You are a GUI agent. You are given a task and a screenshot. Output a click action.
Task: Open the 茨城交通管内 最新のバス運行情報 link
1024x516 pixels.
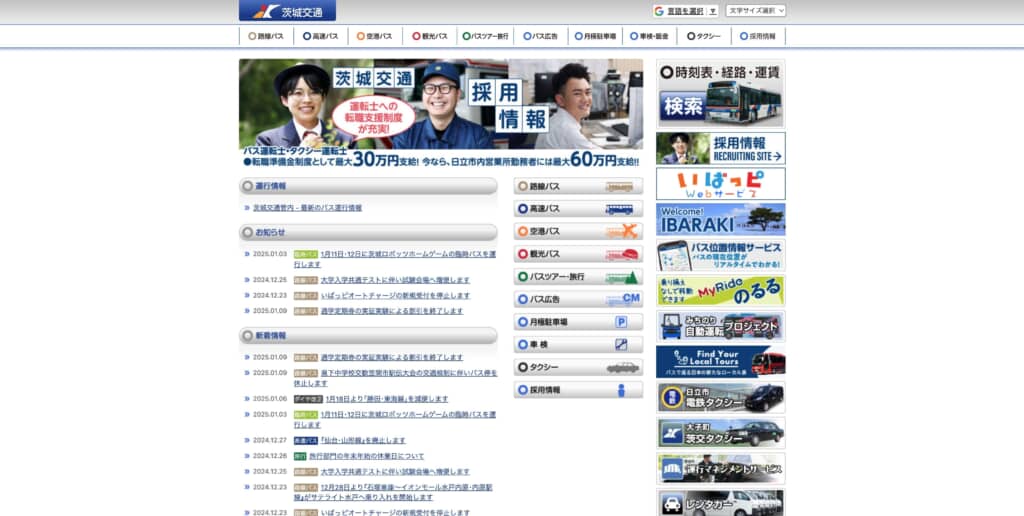pos(307,208)
